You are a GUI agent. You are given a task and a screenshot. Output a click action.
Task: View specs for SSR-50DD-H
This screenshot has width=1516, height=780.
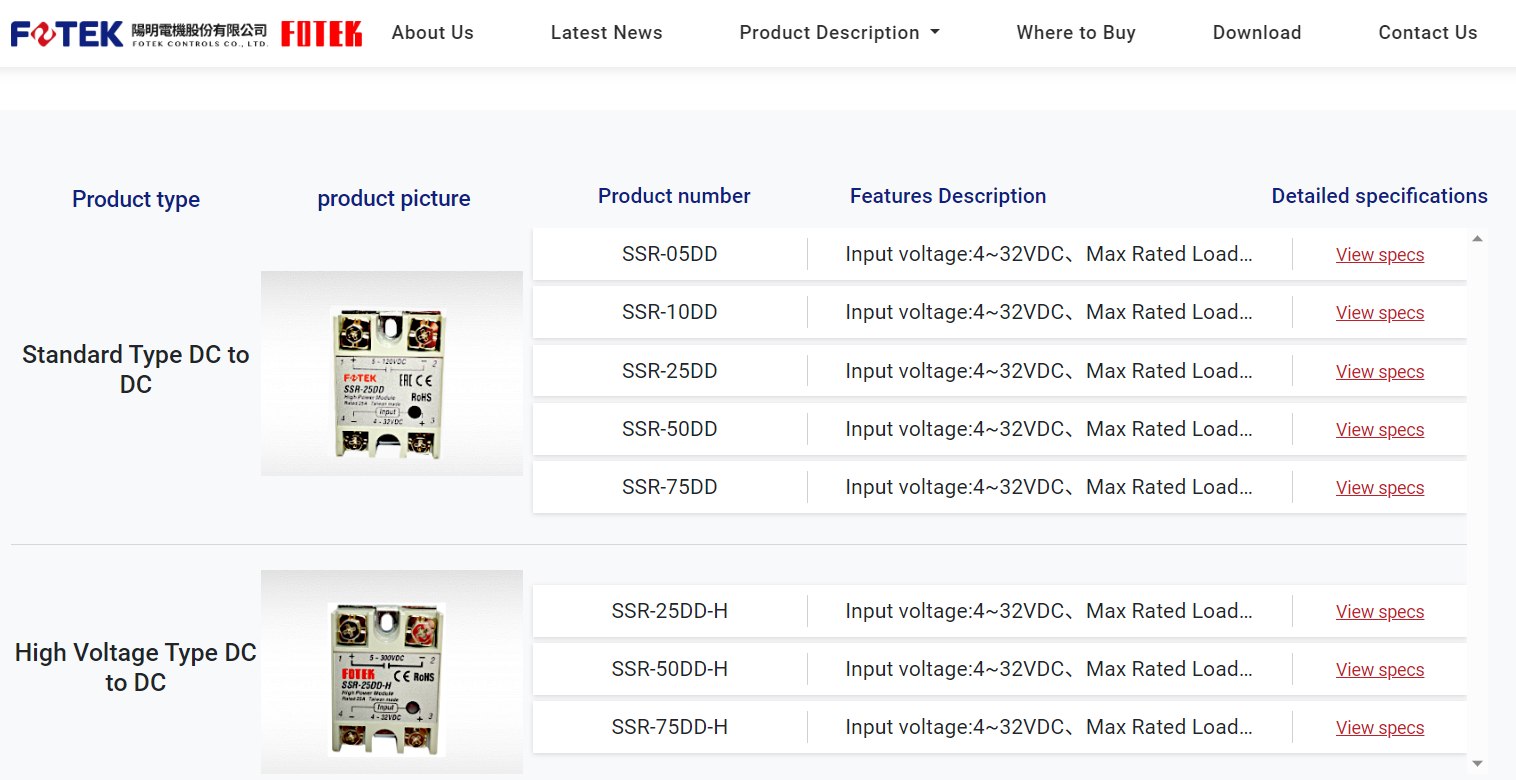tap(1380, 670)
